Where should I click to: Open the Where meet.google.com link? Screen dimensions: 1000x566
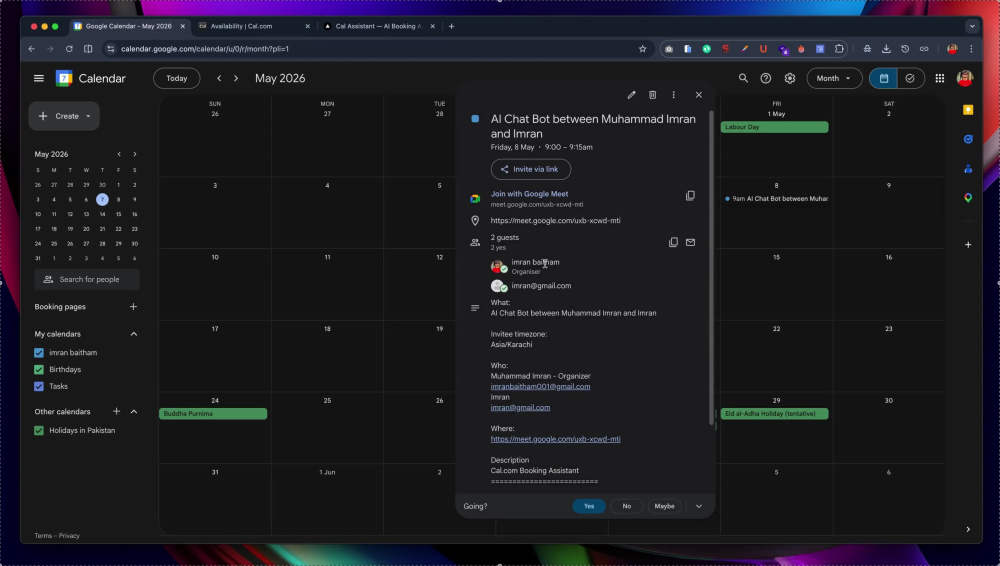(555, 439)
